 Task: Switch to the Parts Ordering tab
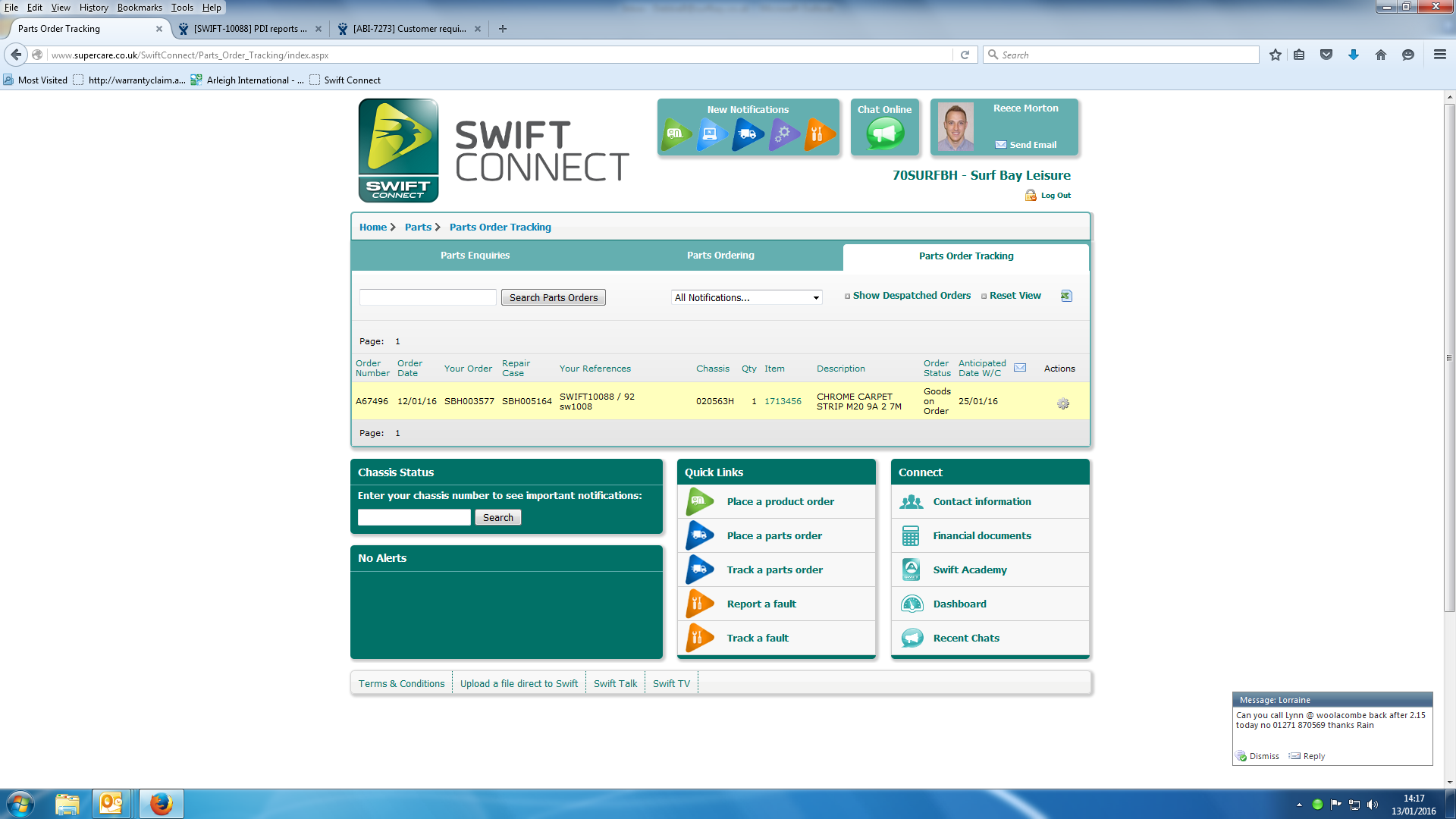coord(720,256)
